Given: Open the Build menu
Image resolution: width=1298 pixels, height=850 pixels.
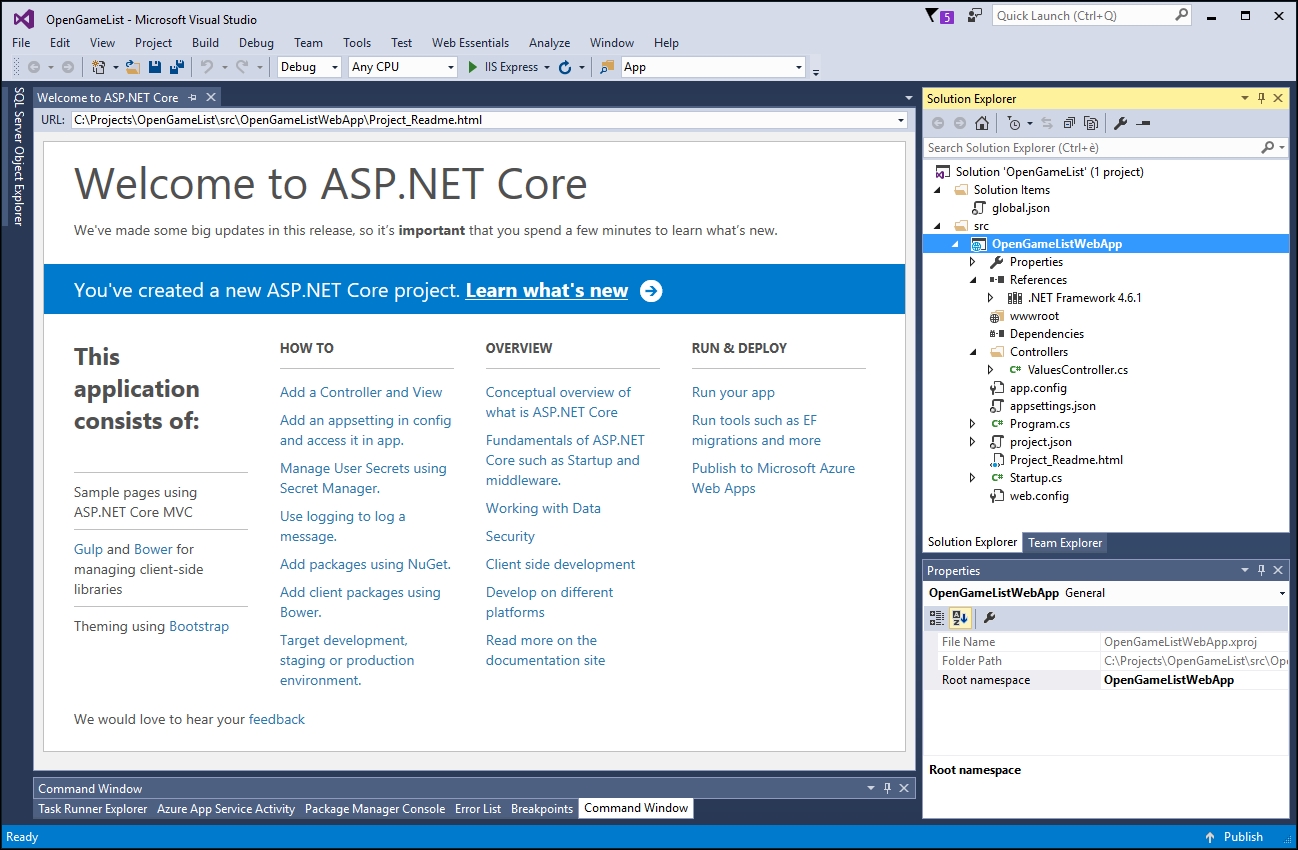Looking at the screenshot, I should point(205,43).
